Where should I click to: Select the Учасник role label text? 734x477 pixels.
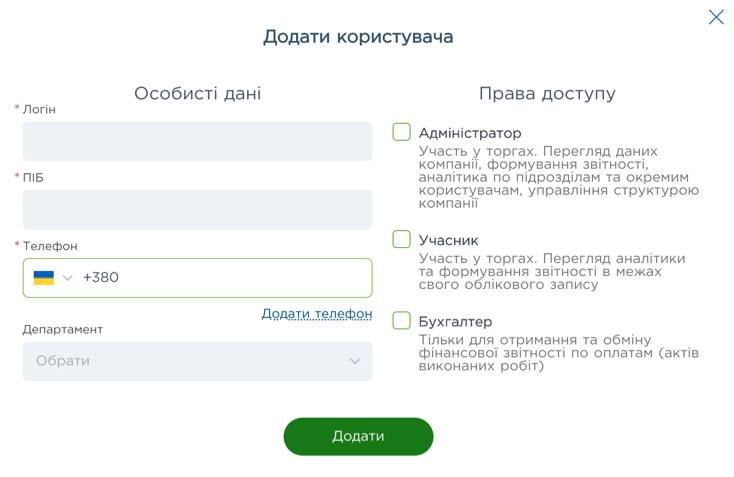[x=449, y=240]
